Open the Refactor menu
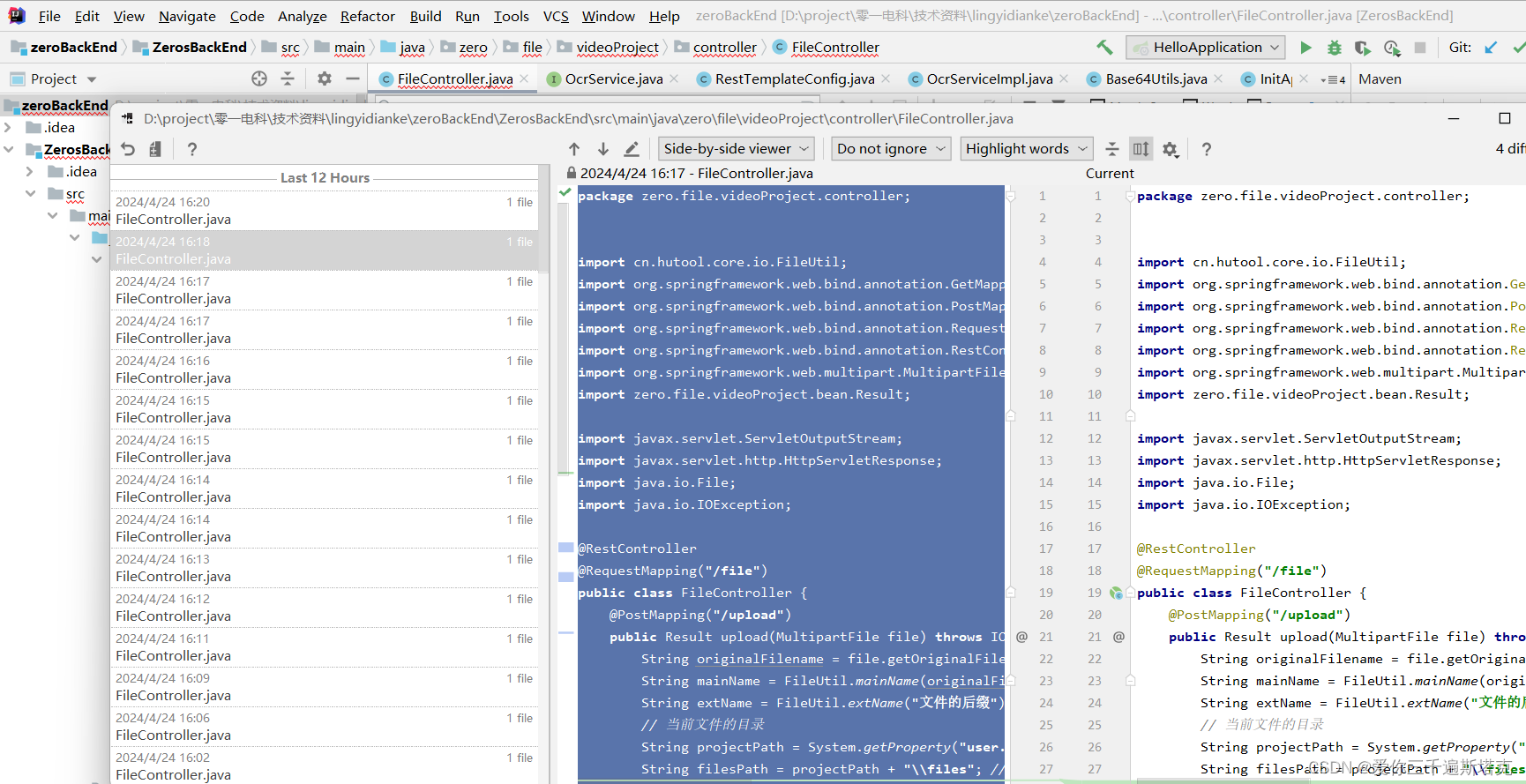 click(x=367, y=16)
